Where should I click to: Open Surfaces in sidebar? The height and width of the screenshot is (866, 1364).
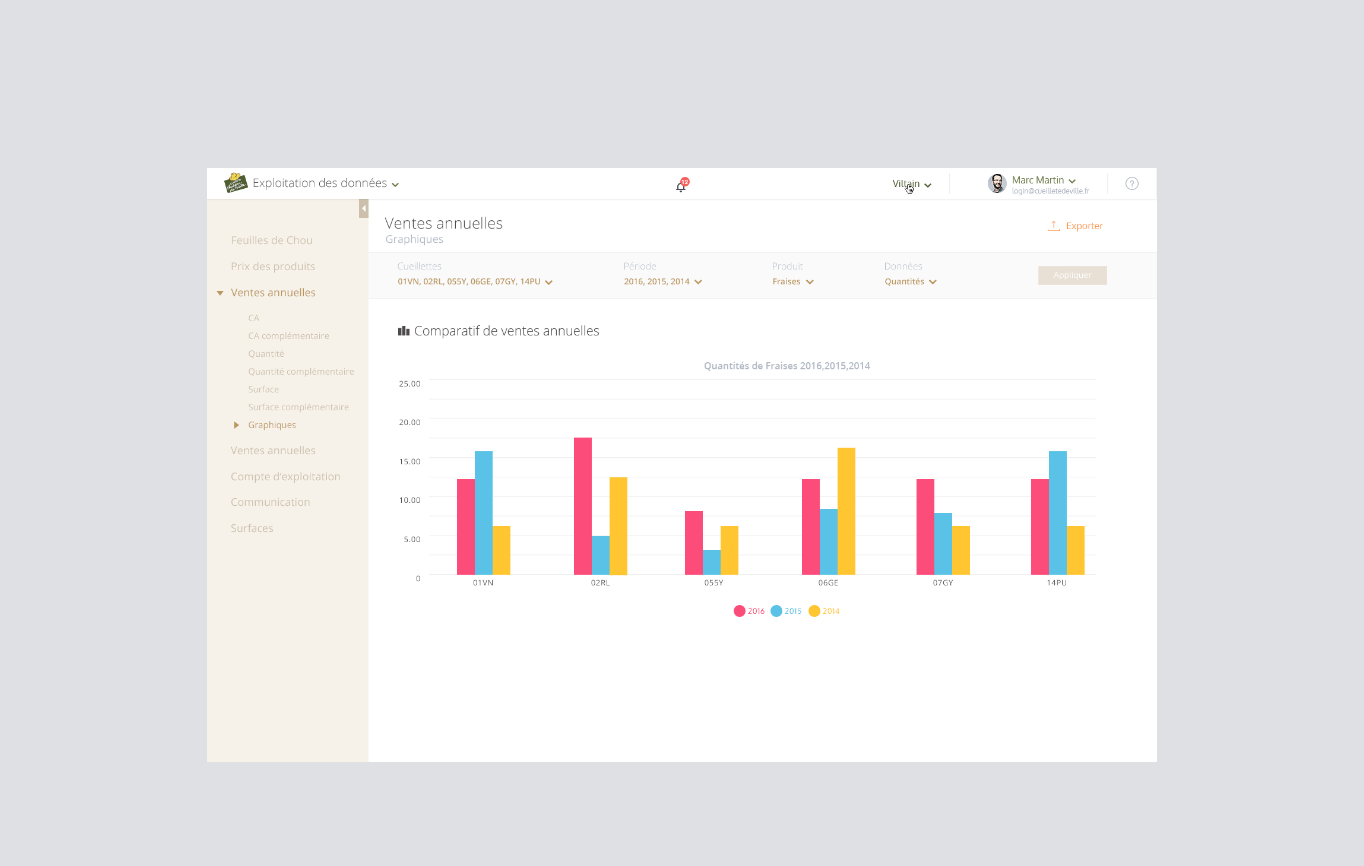pyautogui.click(x=252, y=529)
